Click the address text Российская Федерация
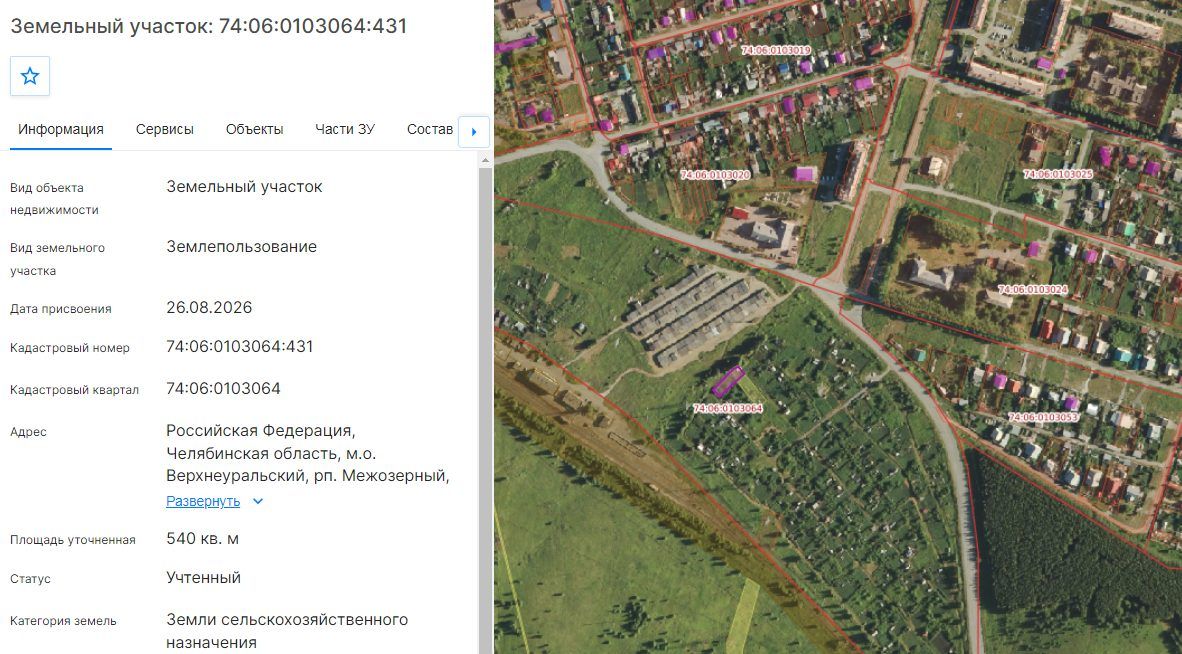 coord(261,431)
